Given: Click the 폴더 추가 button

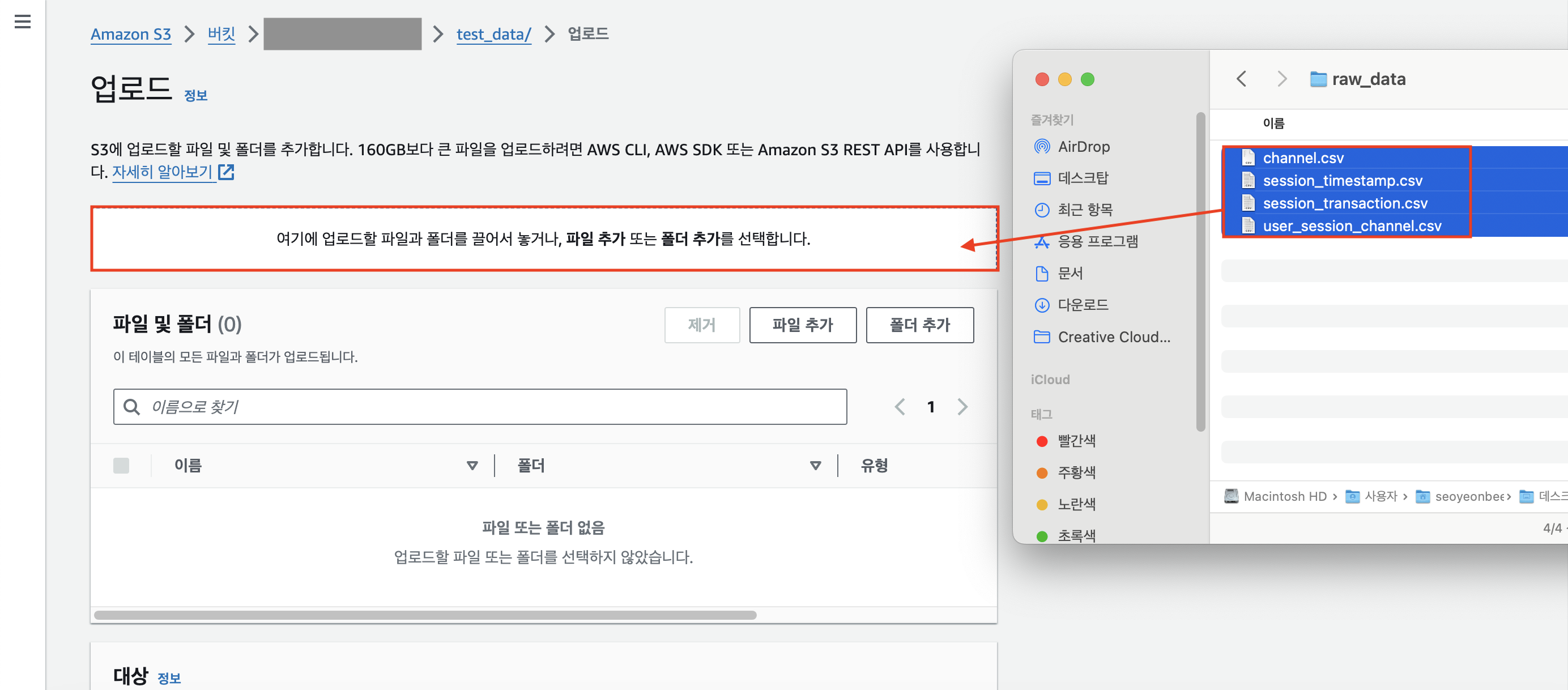Looking at the screenshot, I should 919,325.
